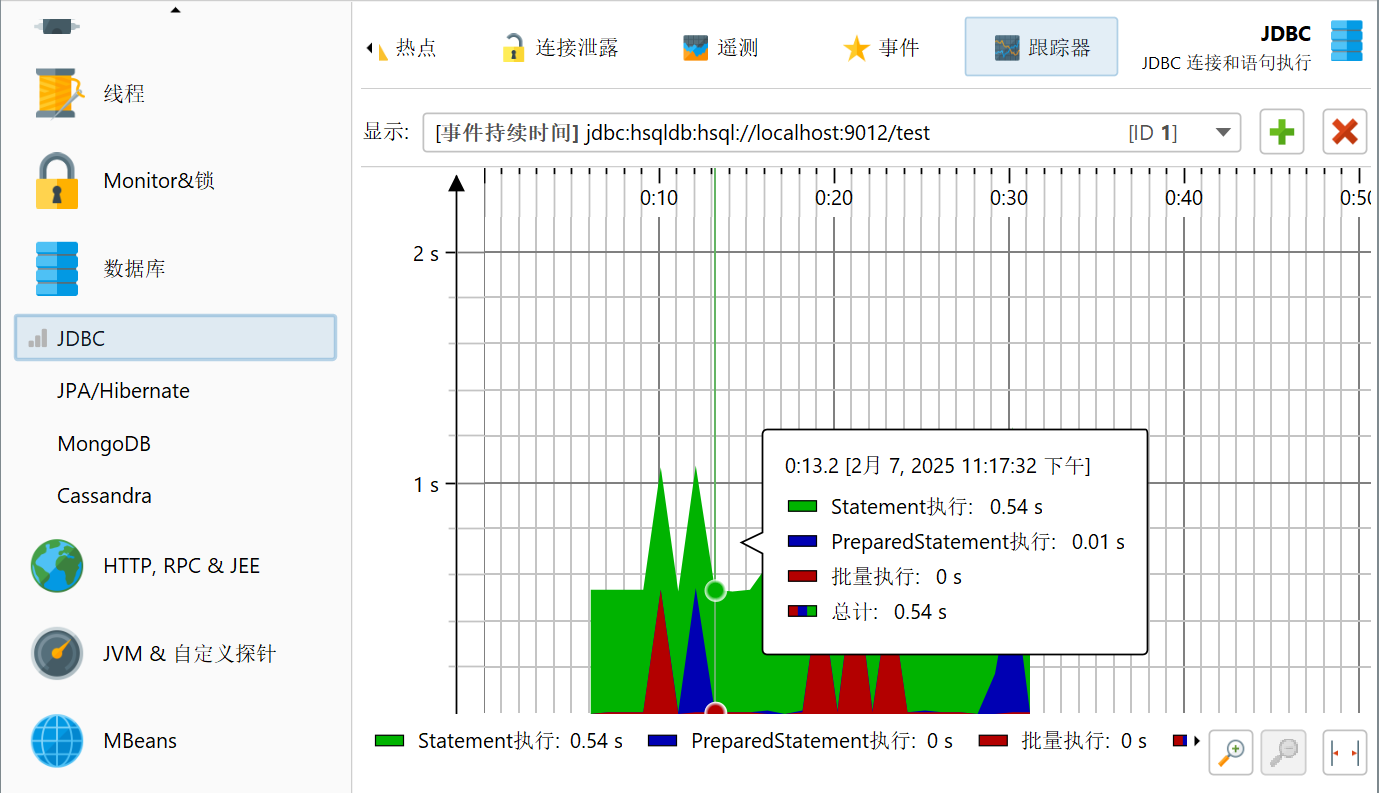Open the 线程 section label
1379x793 pixels.
[x=124, y=94]
